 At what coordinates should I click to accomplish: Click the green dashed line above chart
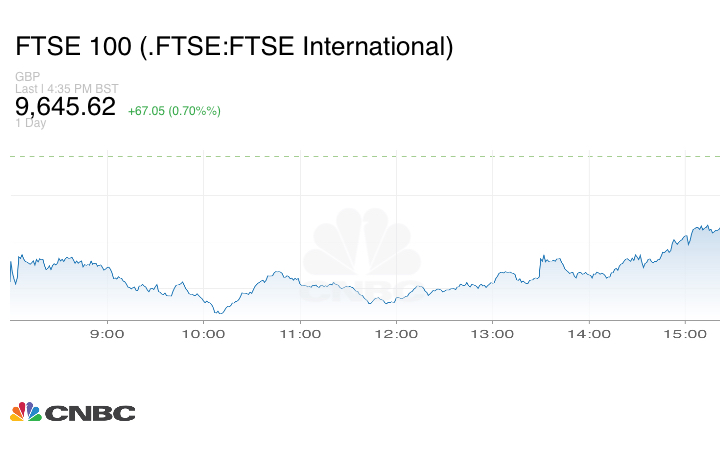[x=360, y=156]
